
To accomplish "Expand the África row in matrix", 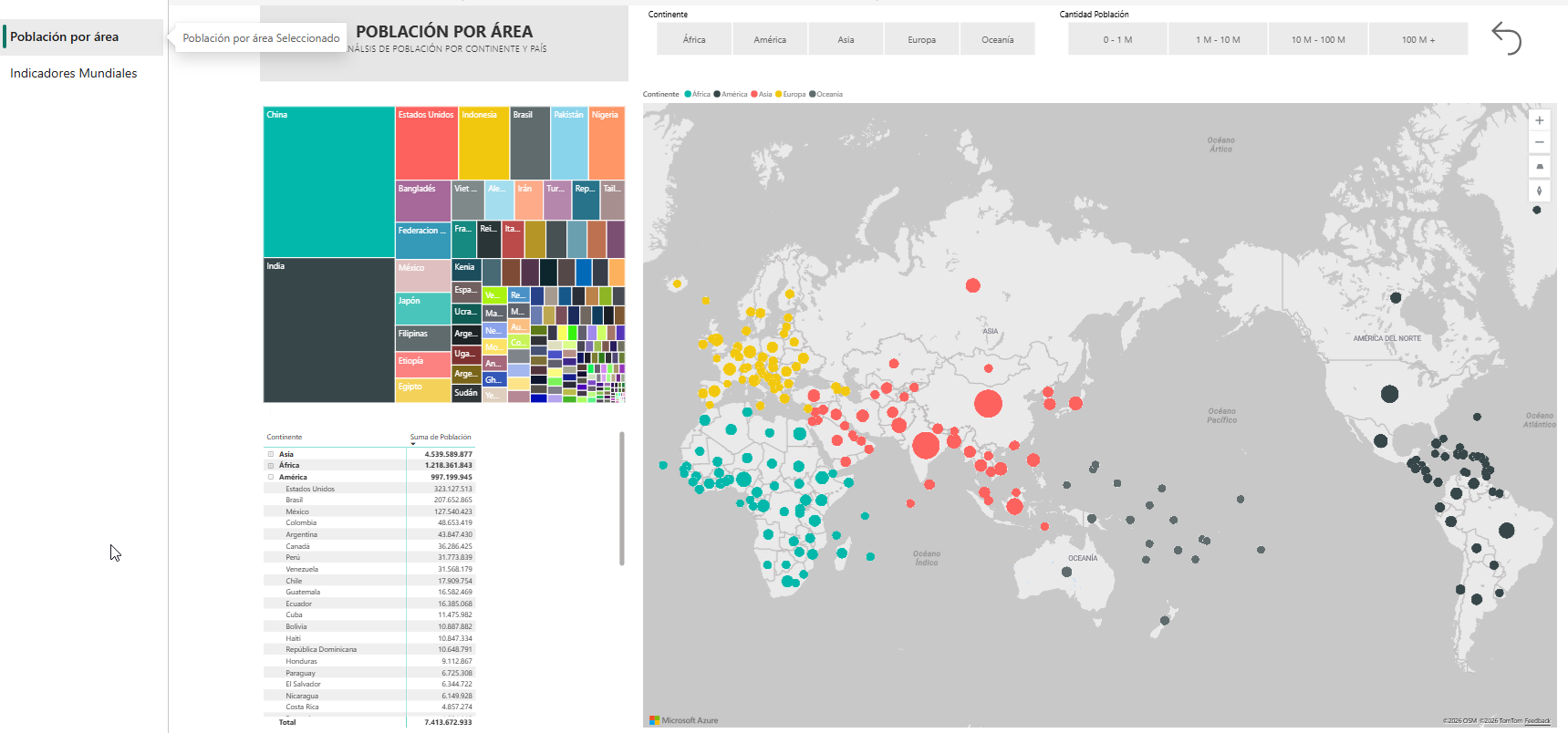I will pos(270,465).
